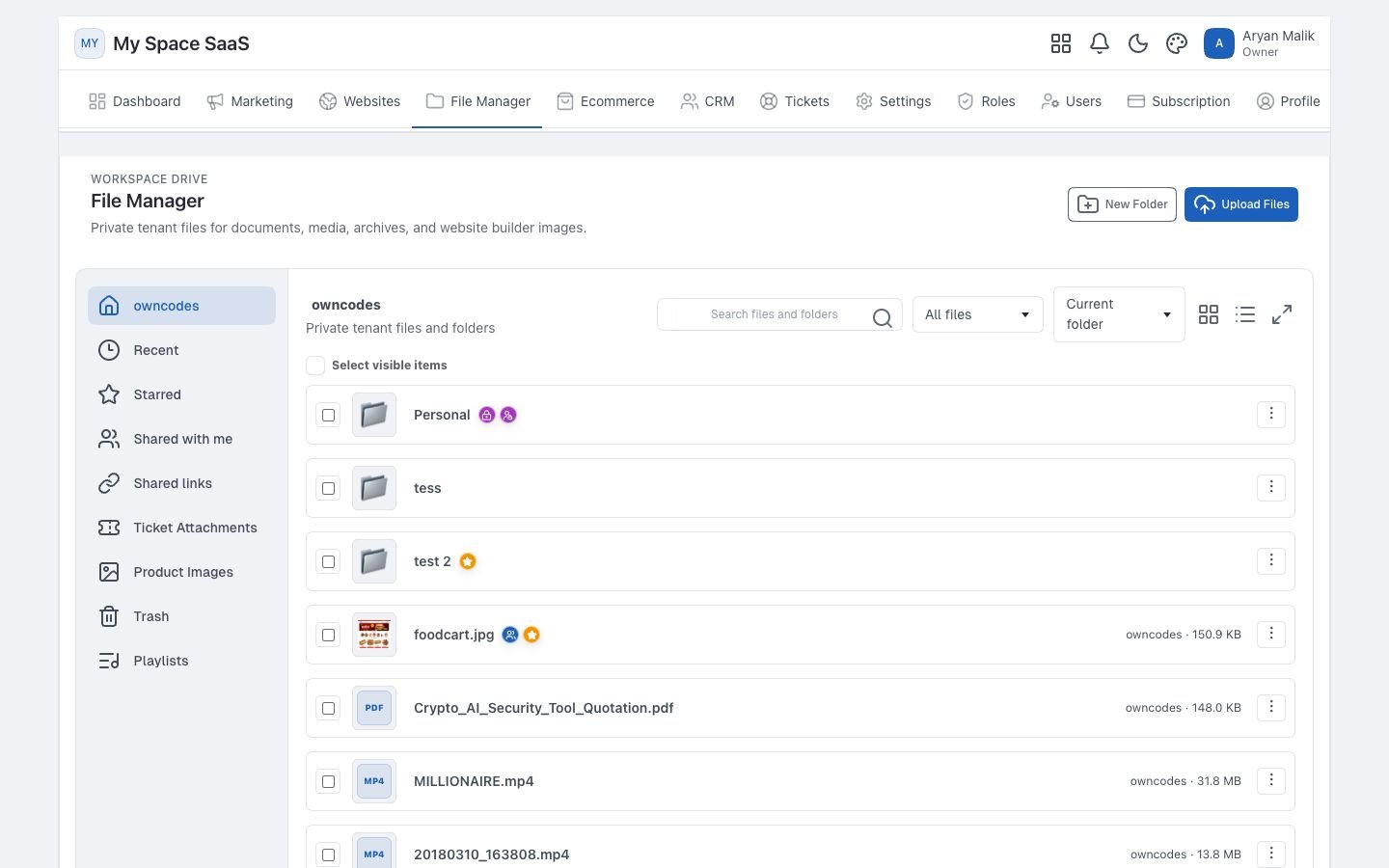Open theme palette icon
The height and width of the screenshot is (868, 1389).
pos(1177,43)
